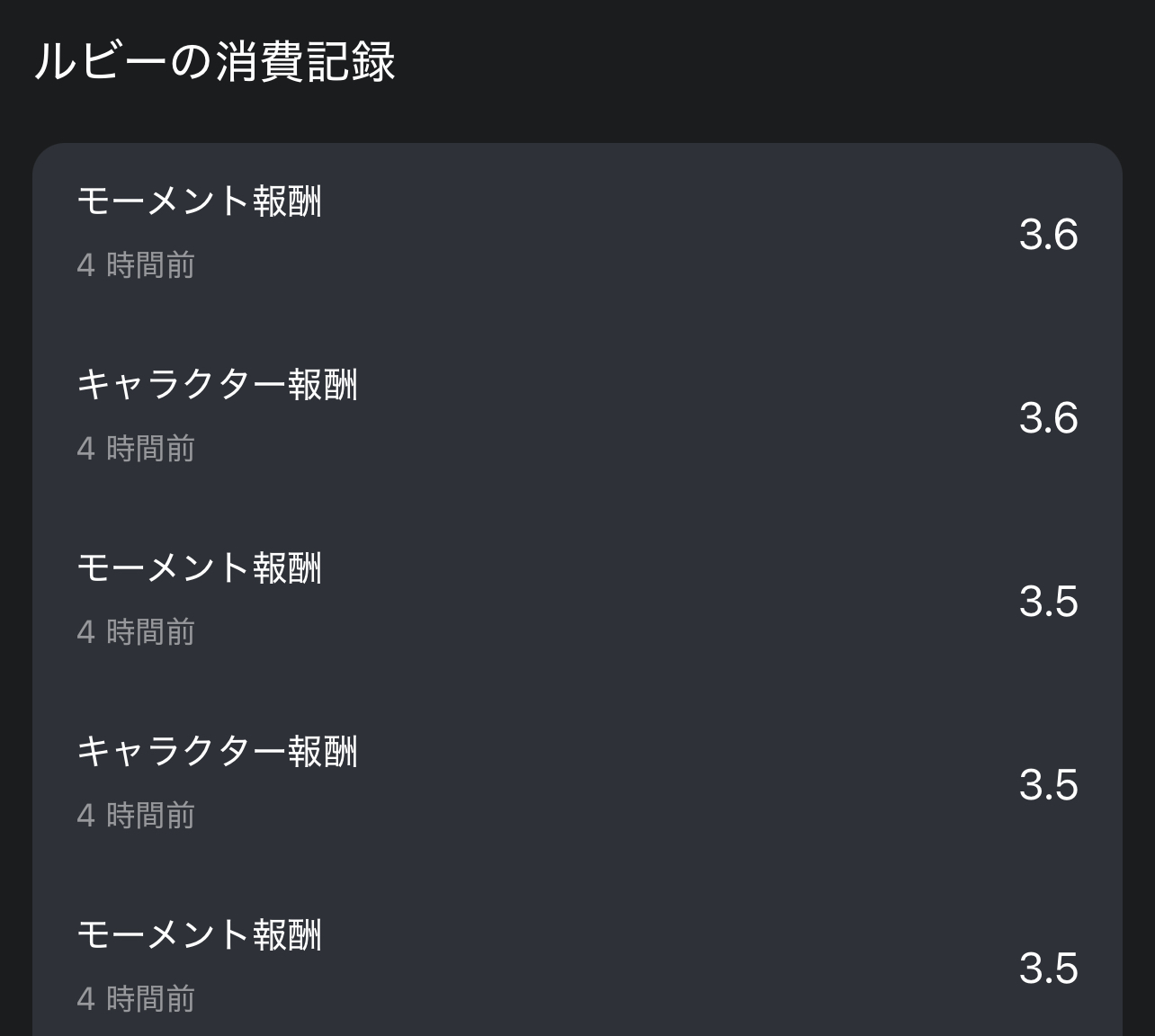The width and height of the screenshot is (1155, 1036).
Task: Select the topmost モーメント報酬 label
Action: (199, 201)
